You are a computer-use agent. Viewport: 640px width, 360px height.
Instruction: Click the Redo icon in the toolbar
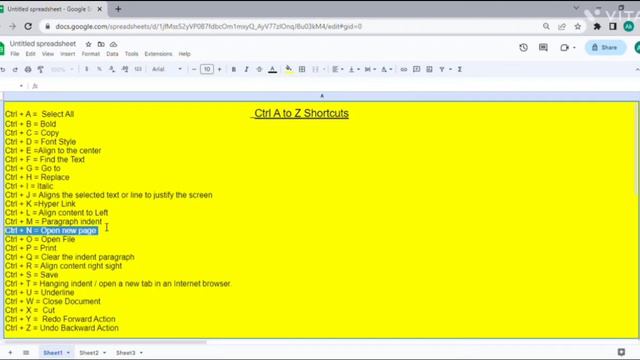[x=15, y=69]
